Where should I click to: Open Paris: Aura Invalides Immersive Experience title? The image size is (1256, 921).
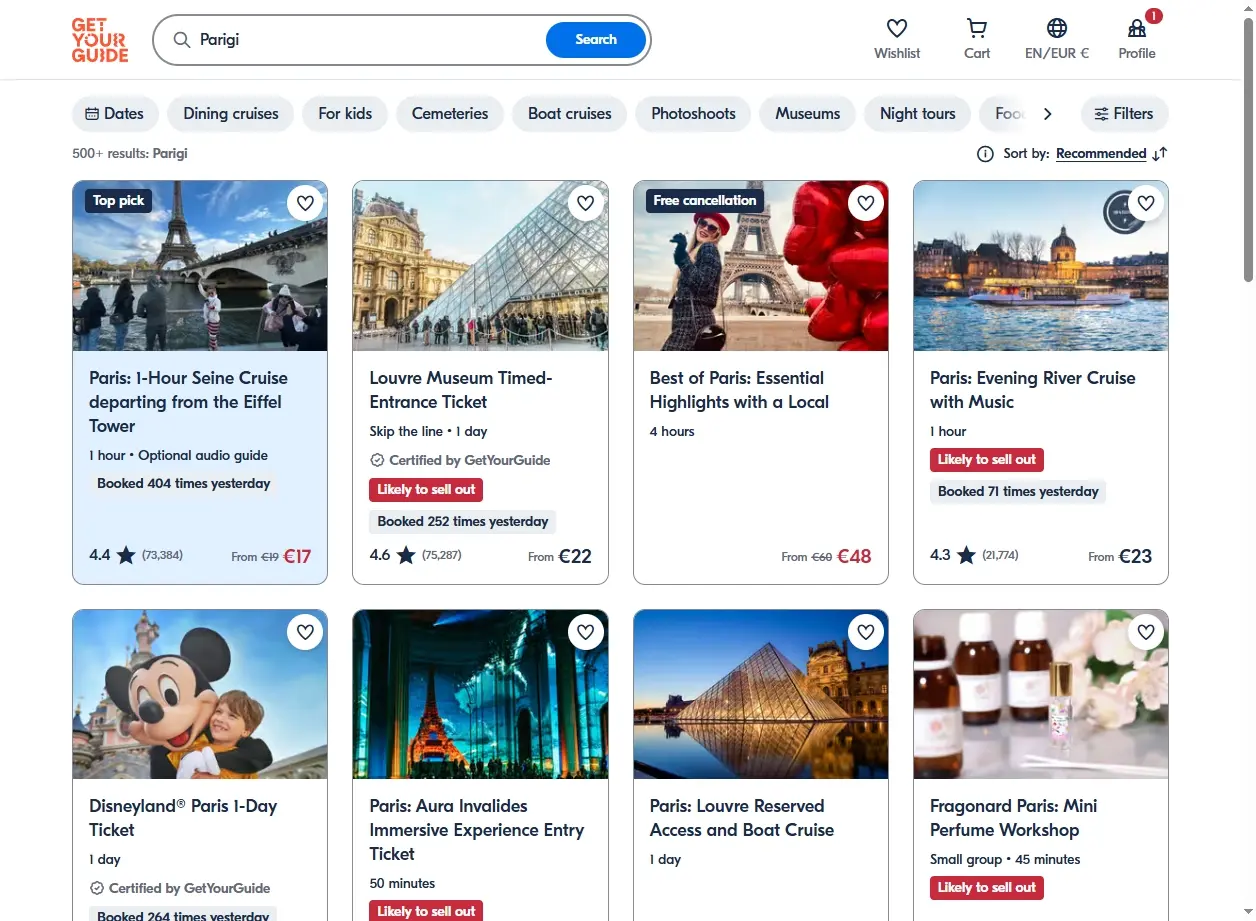(x=477, y=830)
